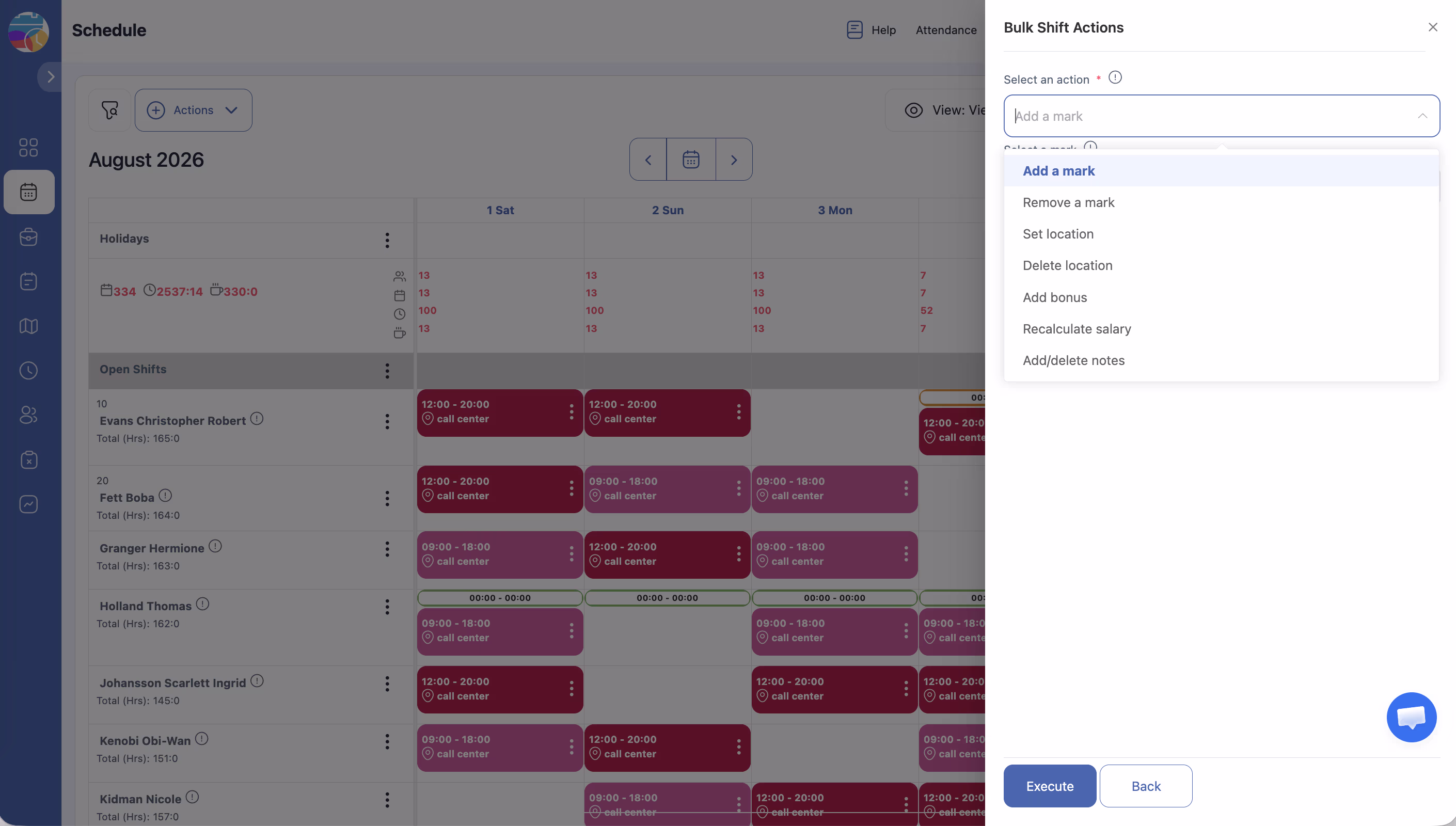
Task: Open the map icon in left sidebar
Action: pos(28,326)
